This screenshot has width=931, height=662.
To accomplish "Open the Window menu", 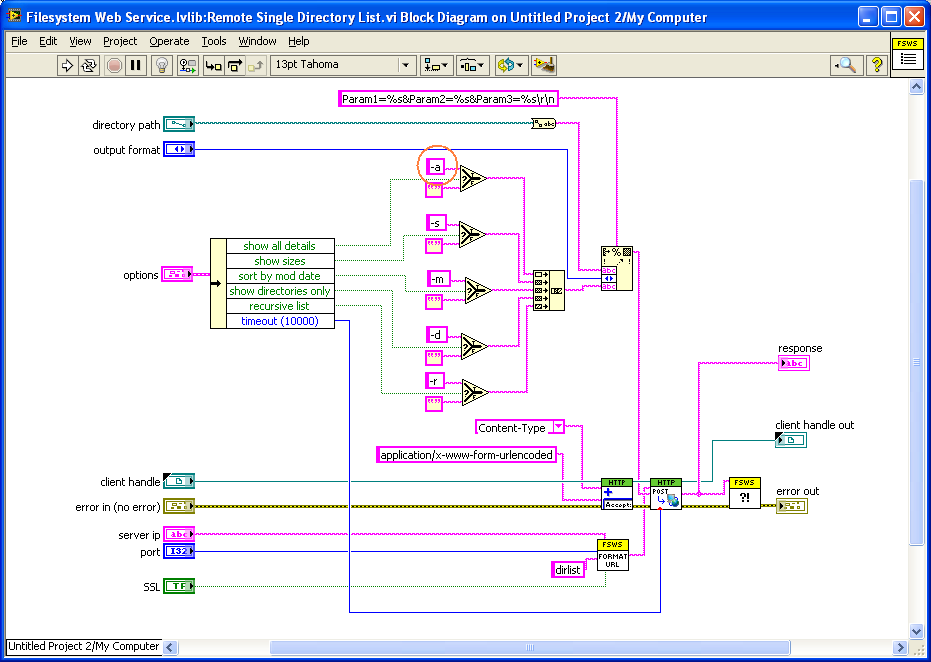I will tap(257, 41).
